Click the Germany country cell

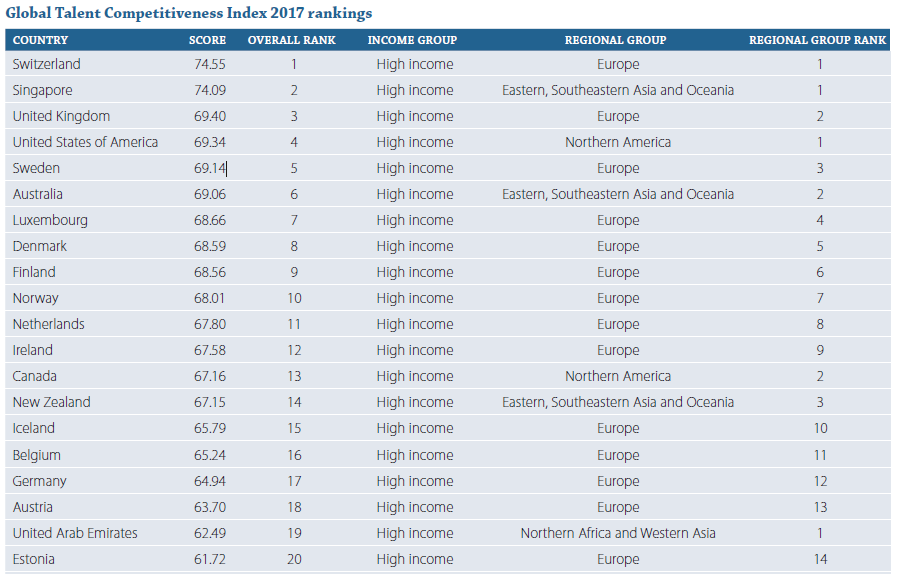tap(40, 481)
